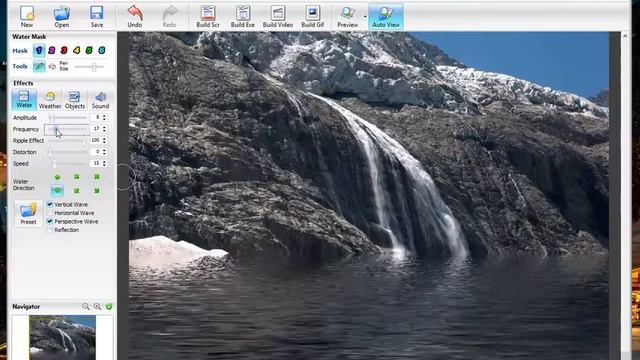Viewport: 640px width, 360px height.
Task: Choose the mask pen tool
Action: [x=39, y=66]
